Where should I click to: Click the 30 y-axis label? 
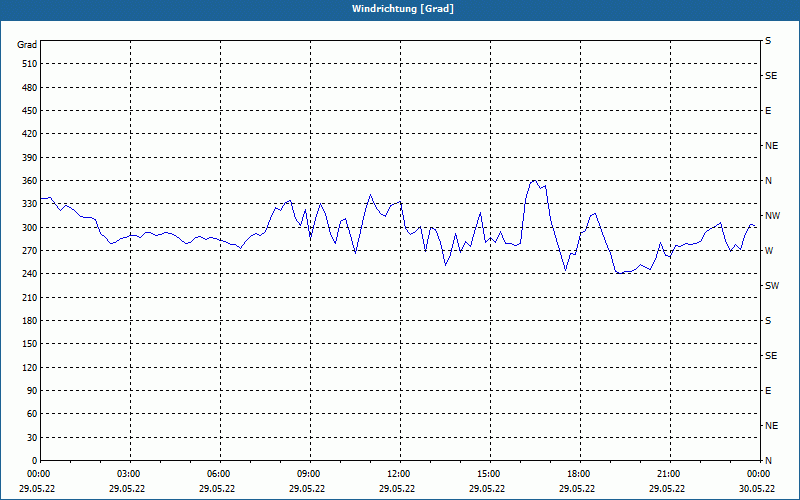32,438
